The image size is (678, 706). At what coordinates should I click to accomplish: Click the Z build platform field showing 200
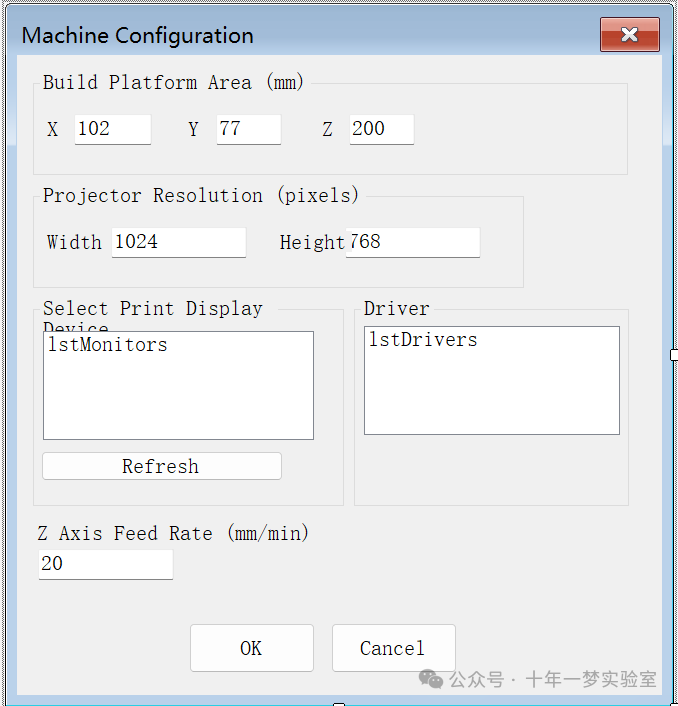pyautogui.click(x=381, y=129)
